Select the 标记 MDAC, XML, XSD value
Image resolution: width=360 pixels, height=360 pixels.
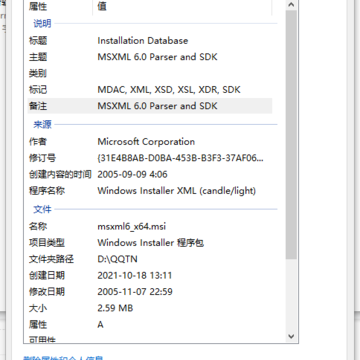pyautogui.click(x=169, y=90)
